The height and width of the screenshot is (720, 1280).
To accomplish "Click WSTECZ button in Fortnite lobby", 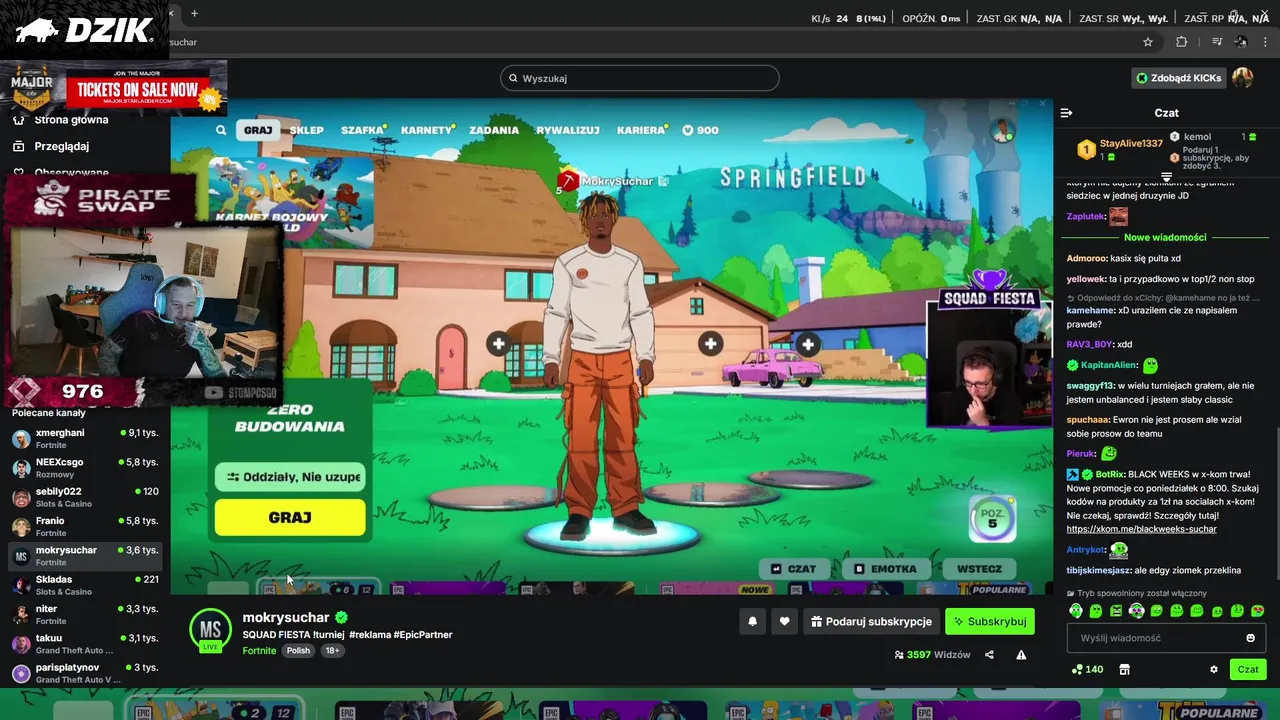I will pos(979,569).
